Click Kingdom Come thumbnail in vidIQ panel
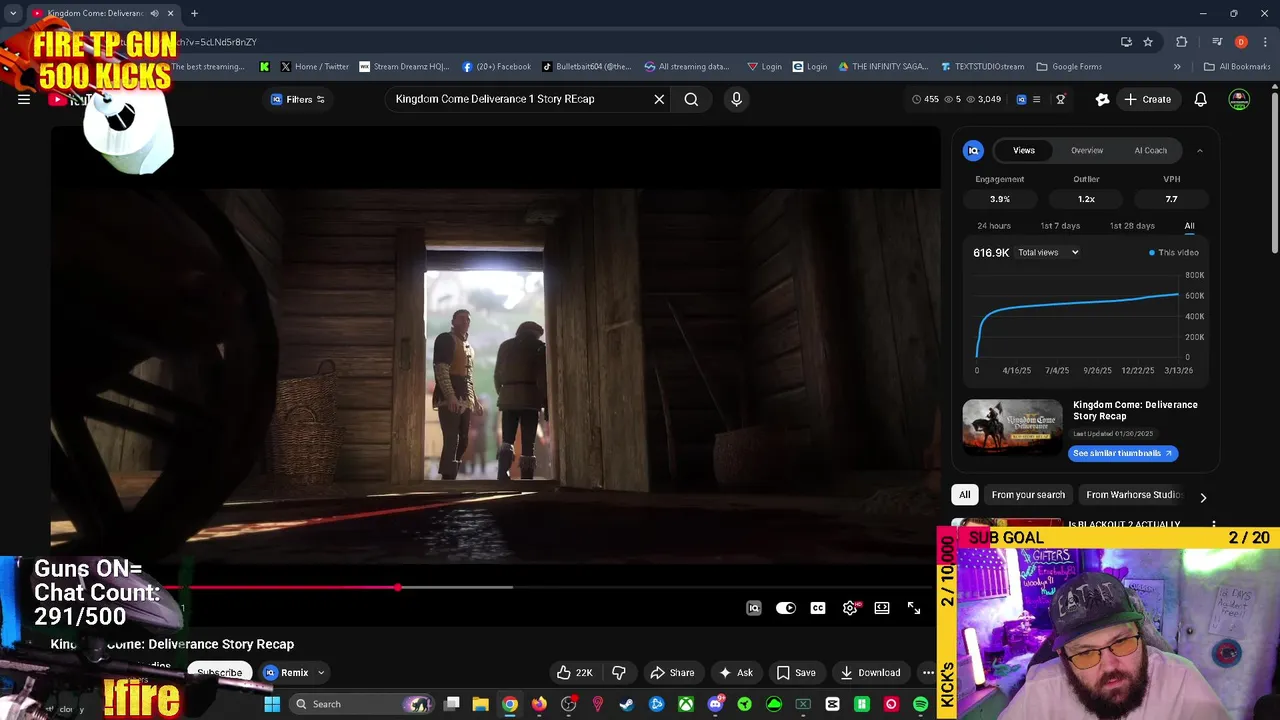The height and width of the screenshot is (720, 1280). [1012, 427]
